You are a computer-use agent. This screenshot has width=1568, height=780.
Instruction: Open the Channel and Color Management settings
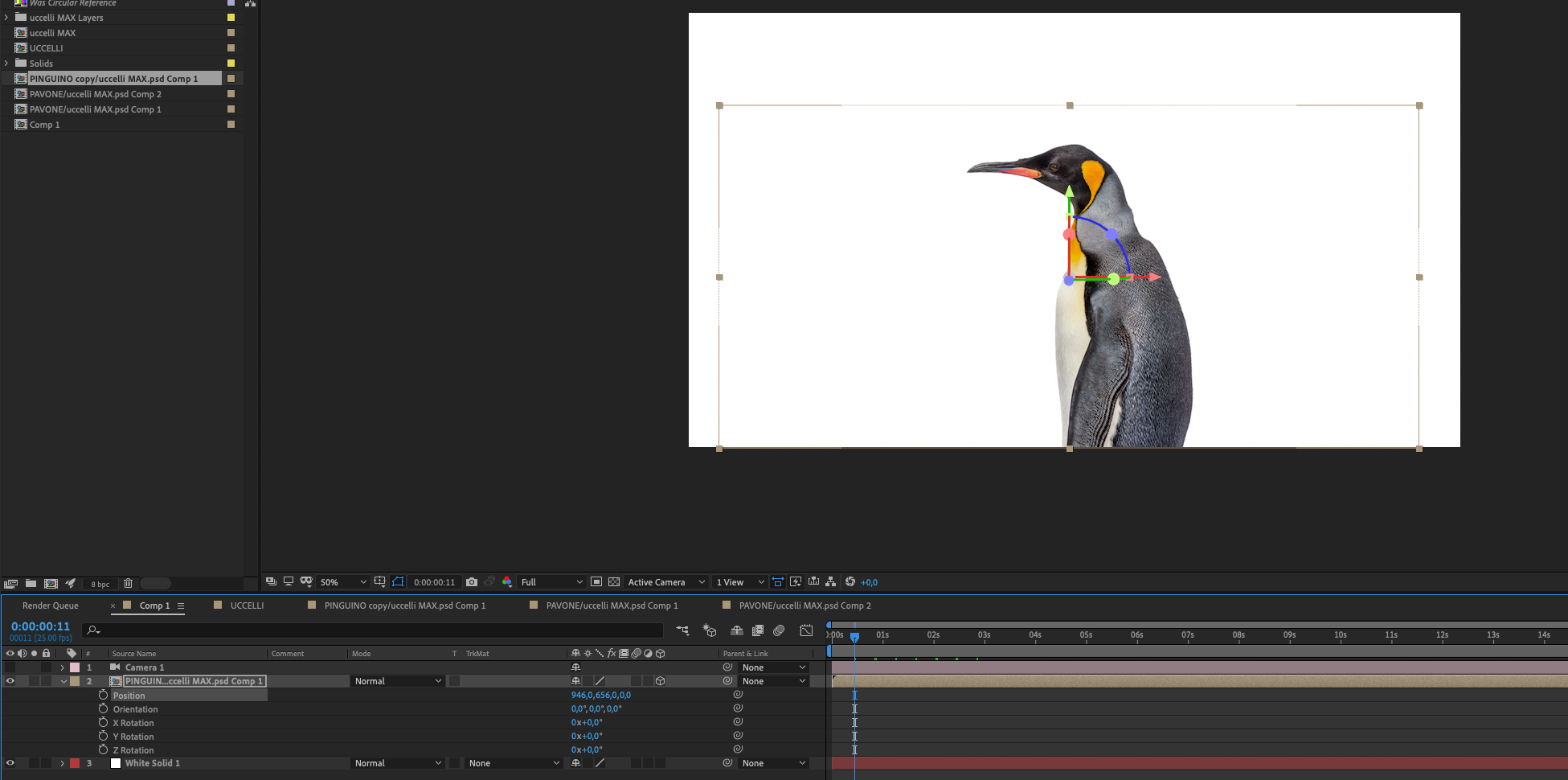(507, 581)
